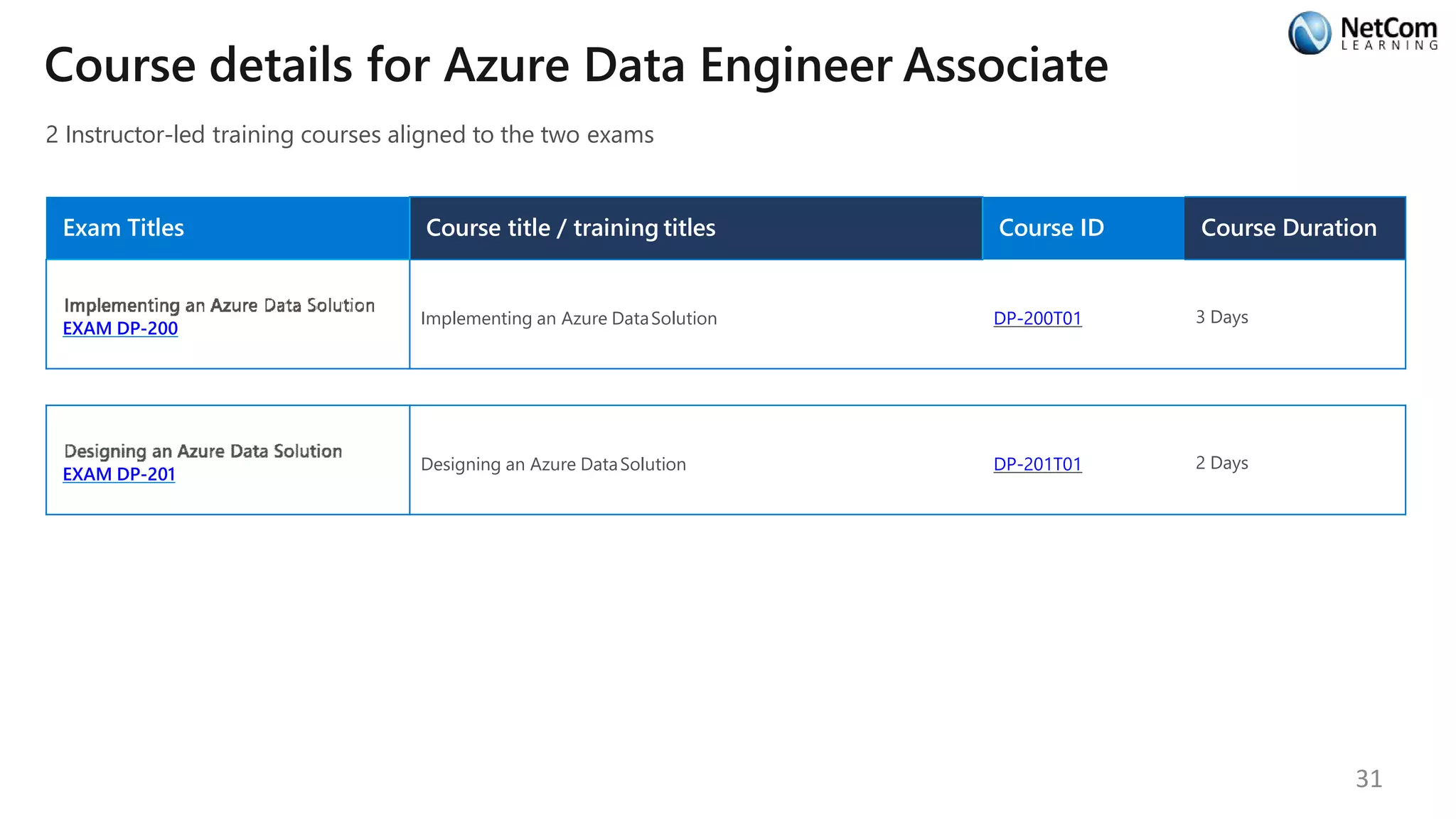Image resolution: width=1456 pixels, height=819 pixels.
Task: Follow the DP-201T01 course ID link
Action: coord(1037,464)
